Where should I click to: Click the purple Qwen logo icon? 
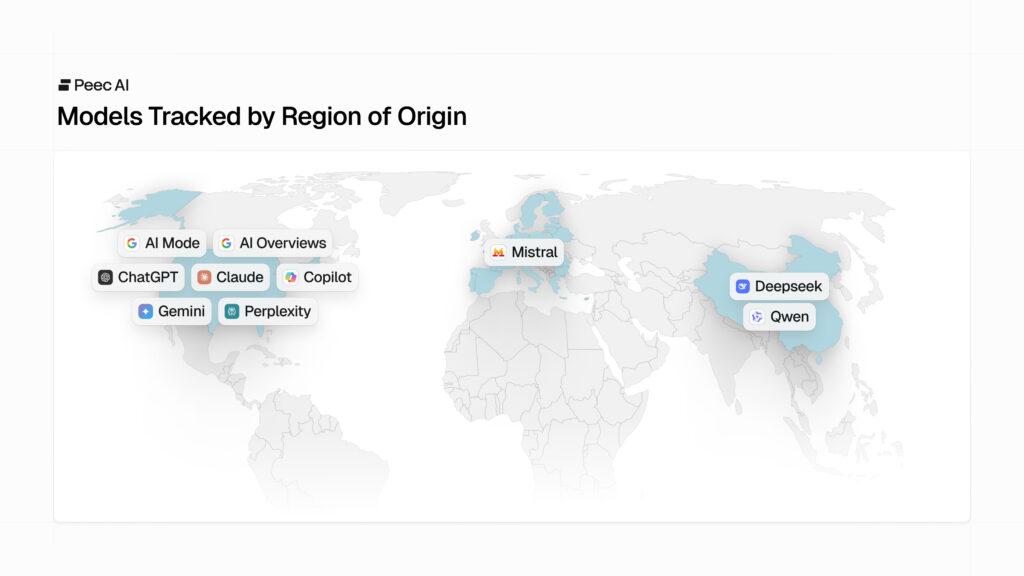[x=757, y=317]
